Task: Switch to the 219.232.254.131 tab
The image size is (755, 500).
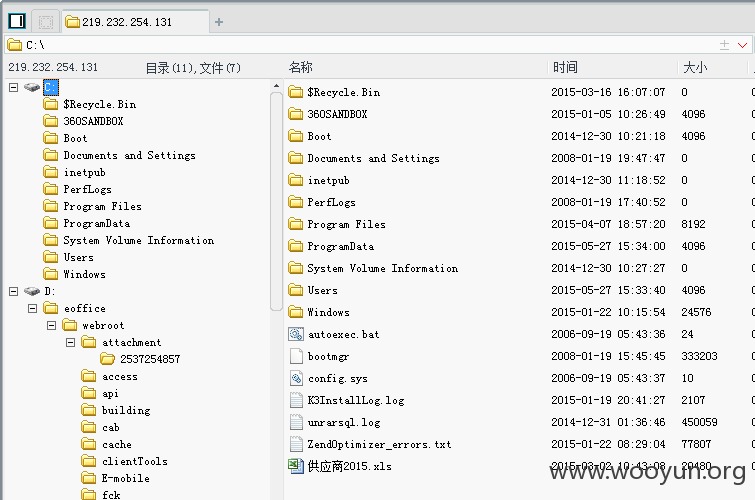Action: (136, 22)
